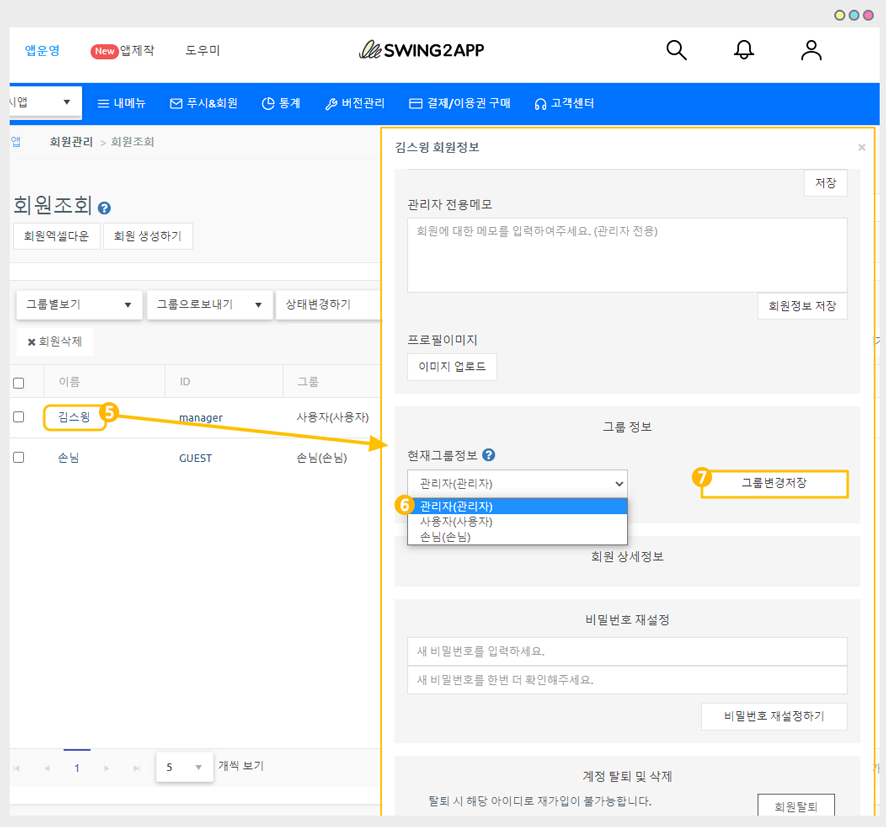The height and width of the screenshot is (827, 886).
Task: Click the ID column header
Action: [x=185, y=382]
